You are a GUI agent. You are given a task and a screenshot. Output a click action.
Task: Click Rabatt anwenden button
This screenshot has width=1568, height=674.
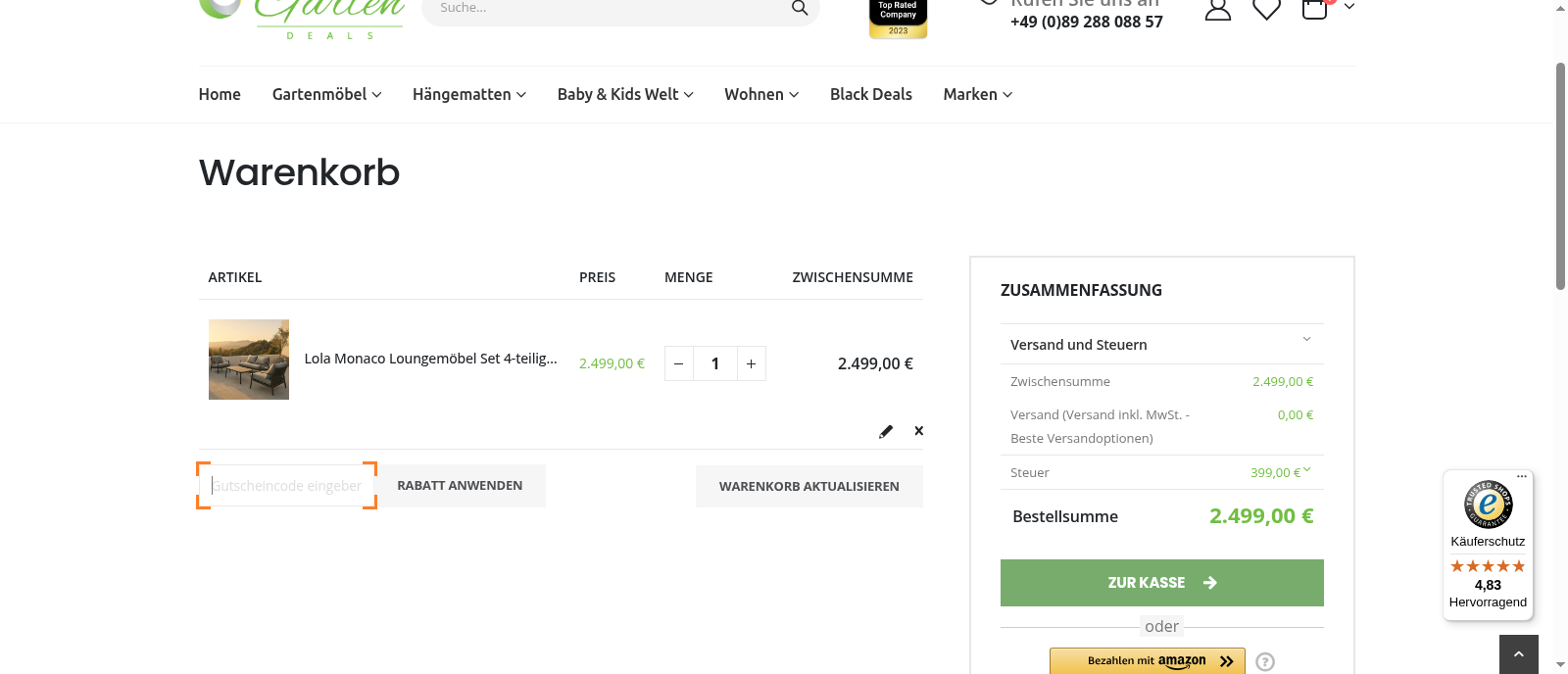[x=460, y=486]
